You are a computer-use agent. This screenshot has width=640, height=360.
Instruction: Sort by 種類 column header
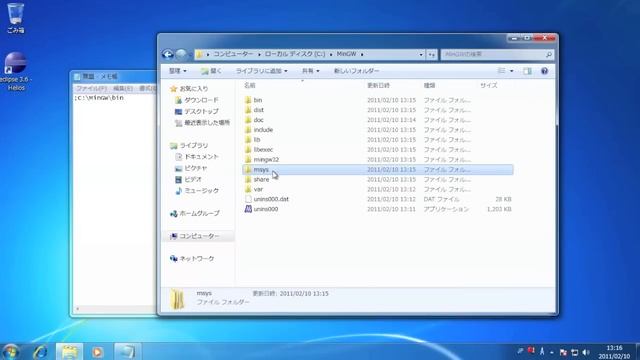(429, 85)
